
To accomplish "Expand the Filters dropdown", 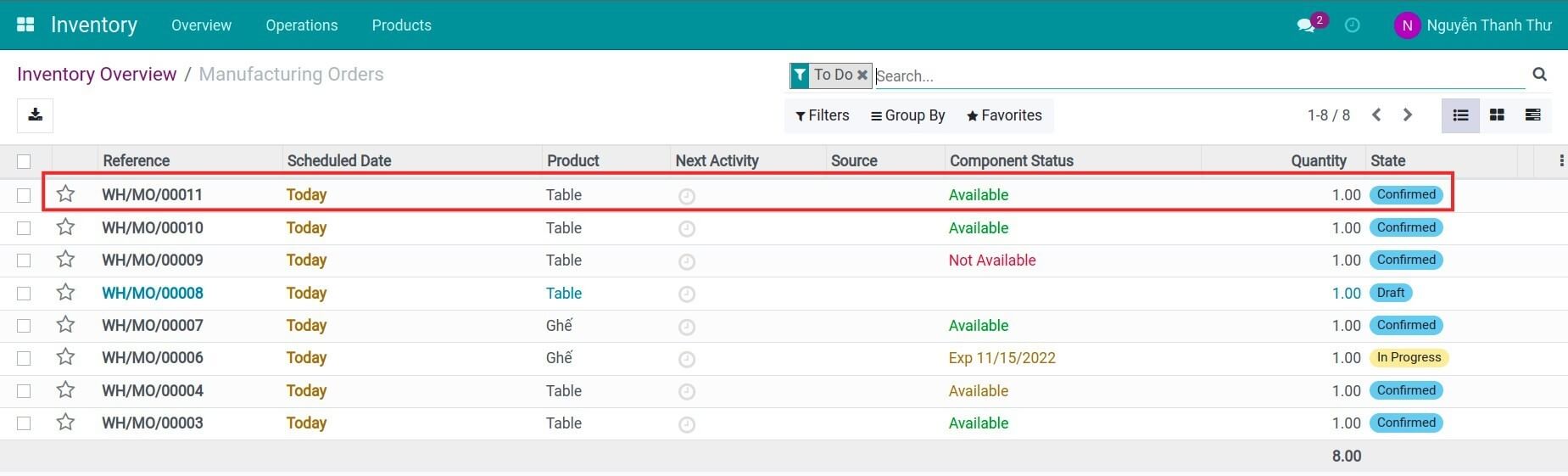I will point(822,115).
